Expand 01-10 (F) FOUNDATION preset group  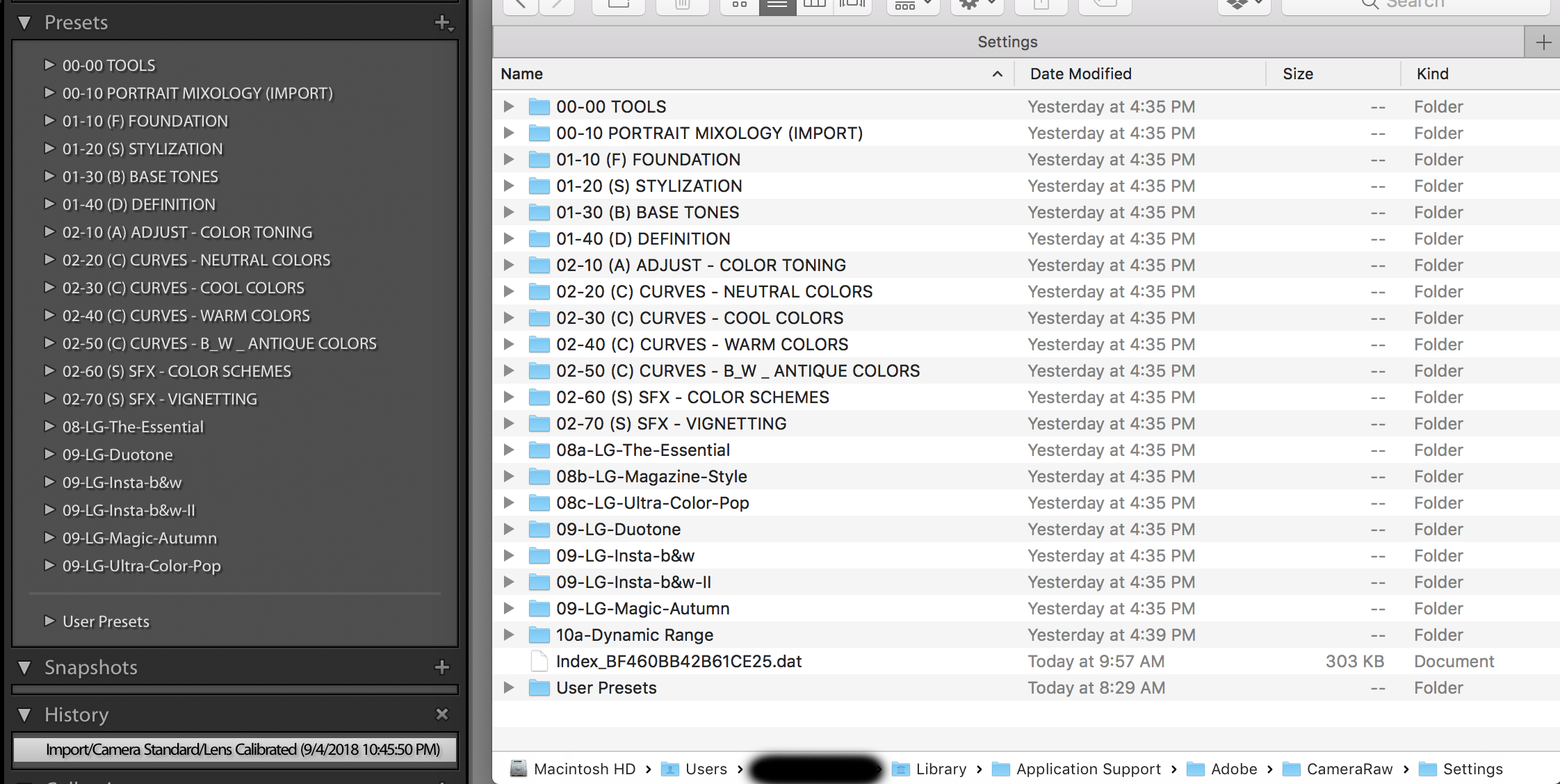49,121
